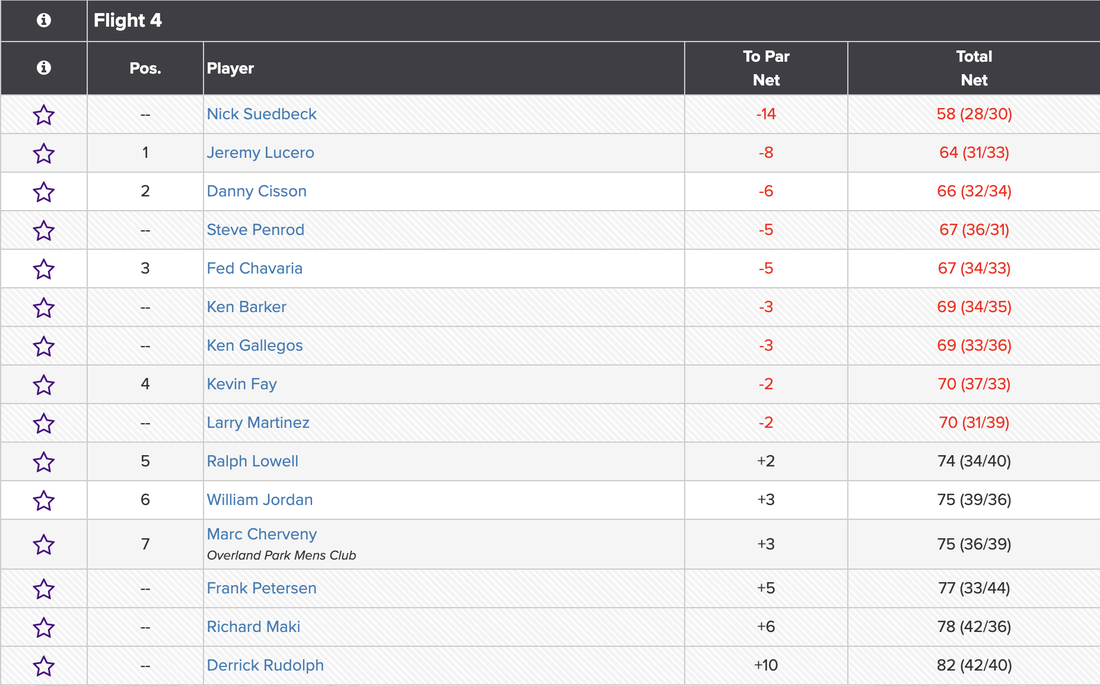The image size is (1100, 686).
Task: Mark Ken Gallegos with the star icon
Action: pyautogui.click(x=44, y=347)
